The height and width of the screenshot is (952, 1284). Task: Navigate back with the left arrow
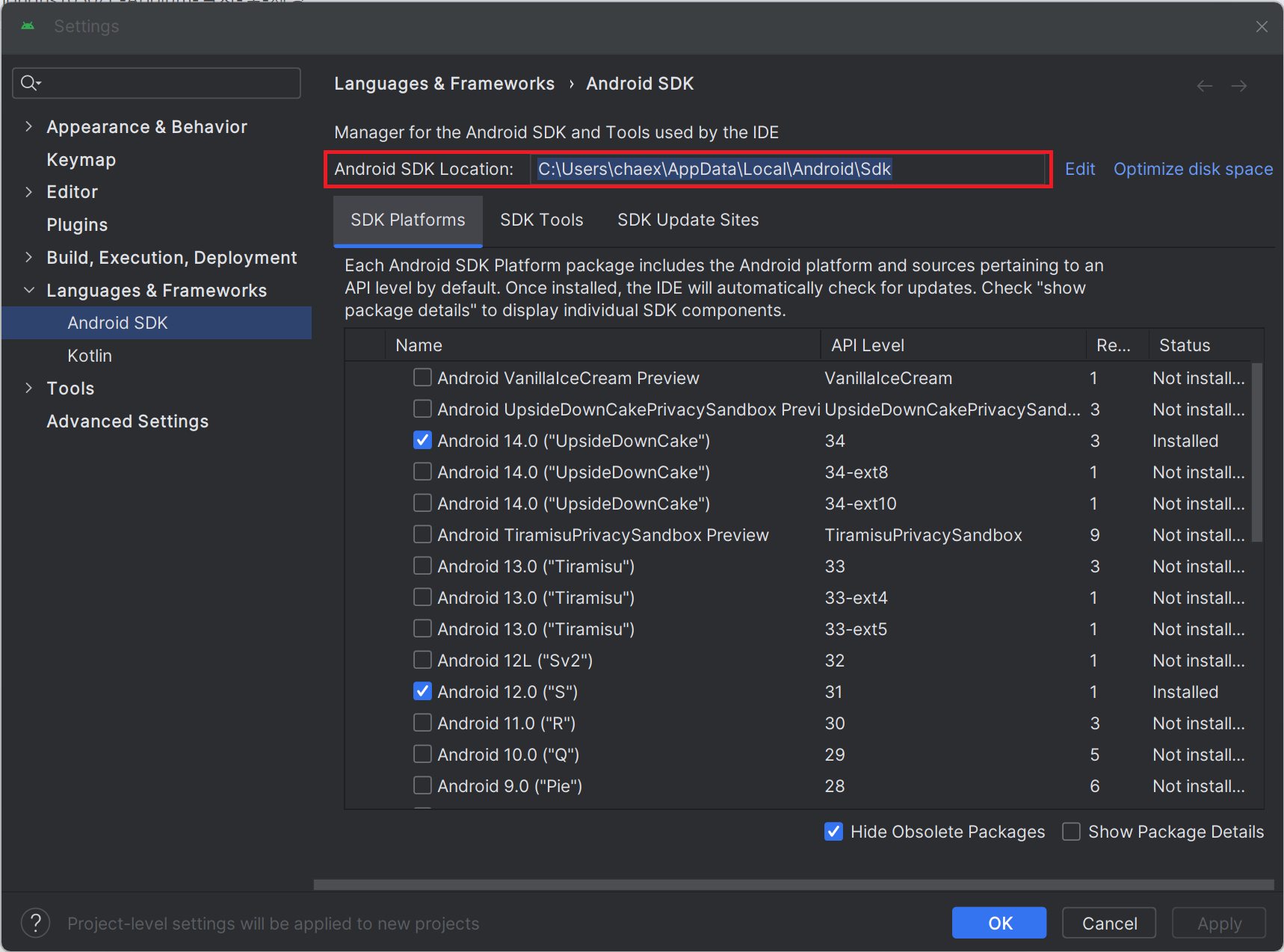click(x=1204, y=86)
